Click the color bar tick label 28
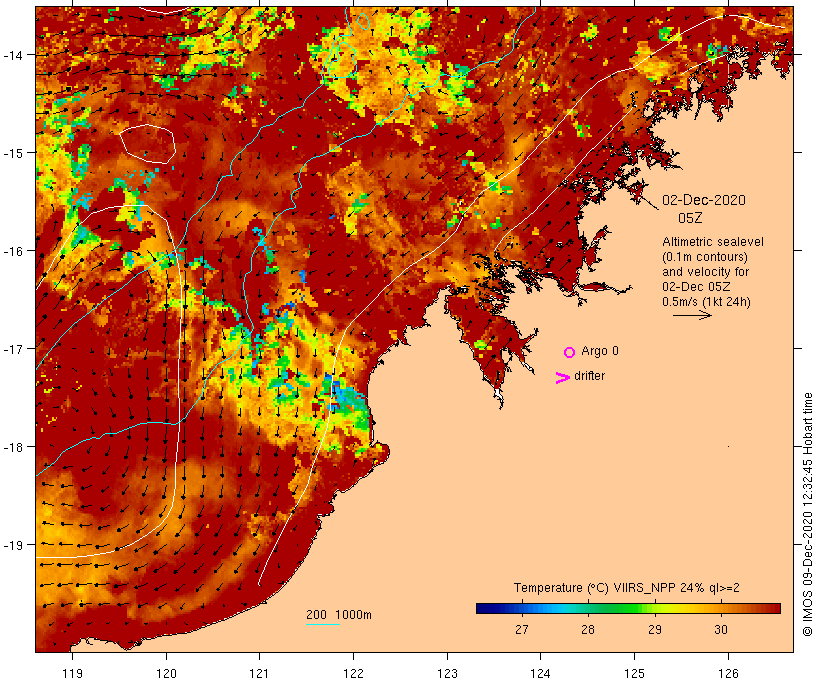The height and width of the screenshot is (680, 820). [588, 630]
